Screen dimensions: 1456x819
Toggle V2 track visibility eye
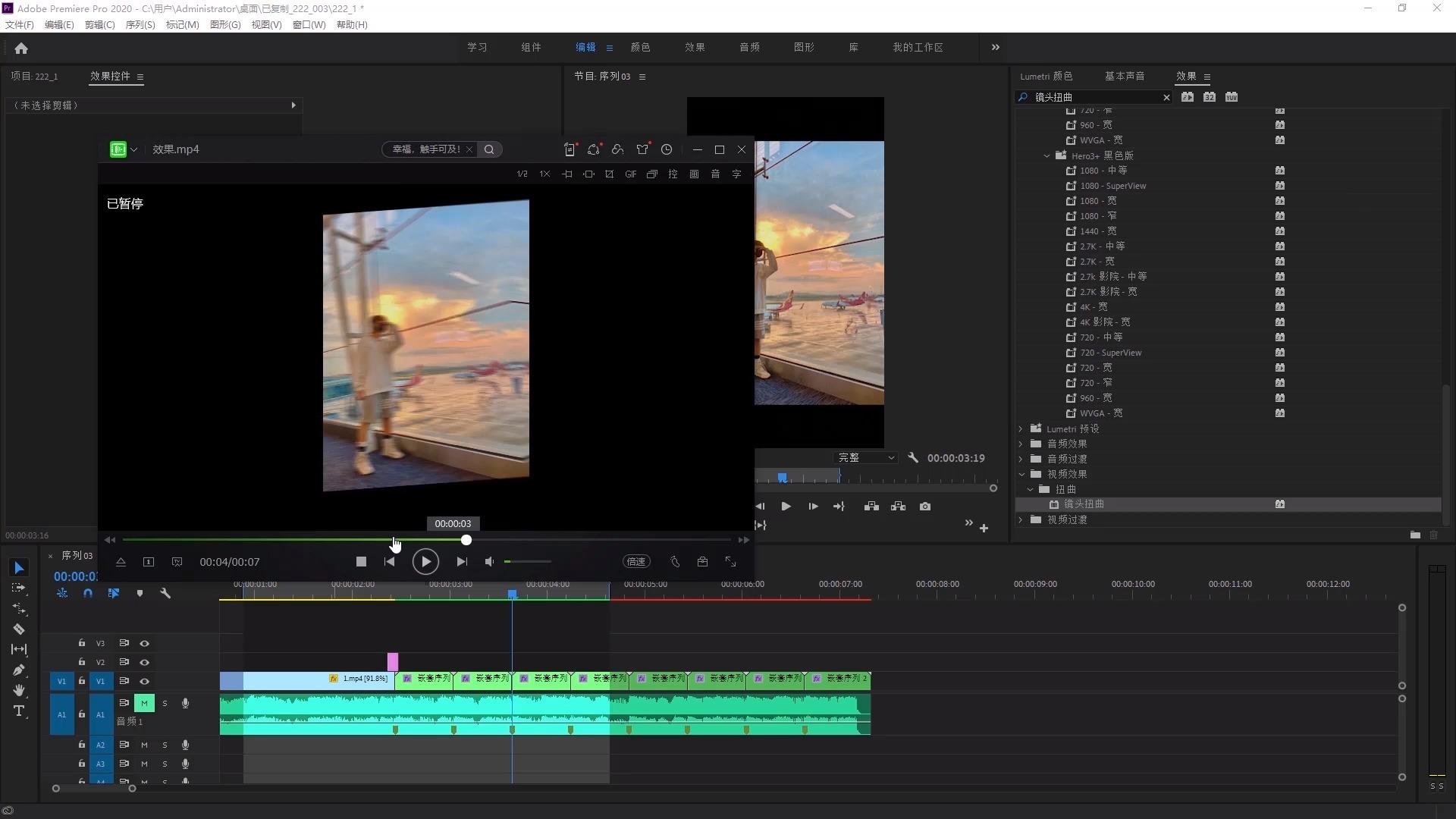[144, 663]
